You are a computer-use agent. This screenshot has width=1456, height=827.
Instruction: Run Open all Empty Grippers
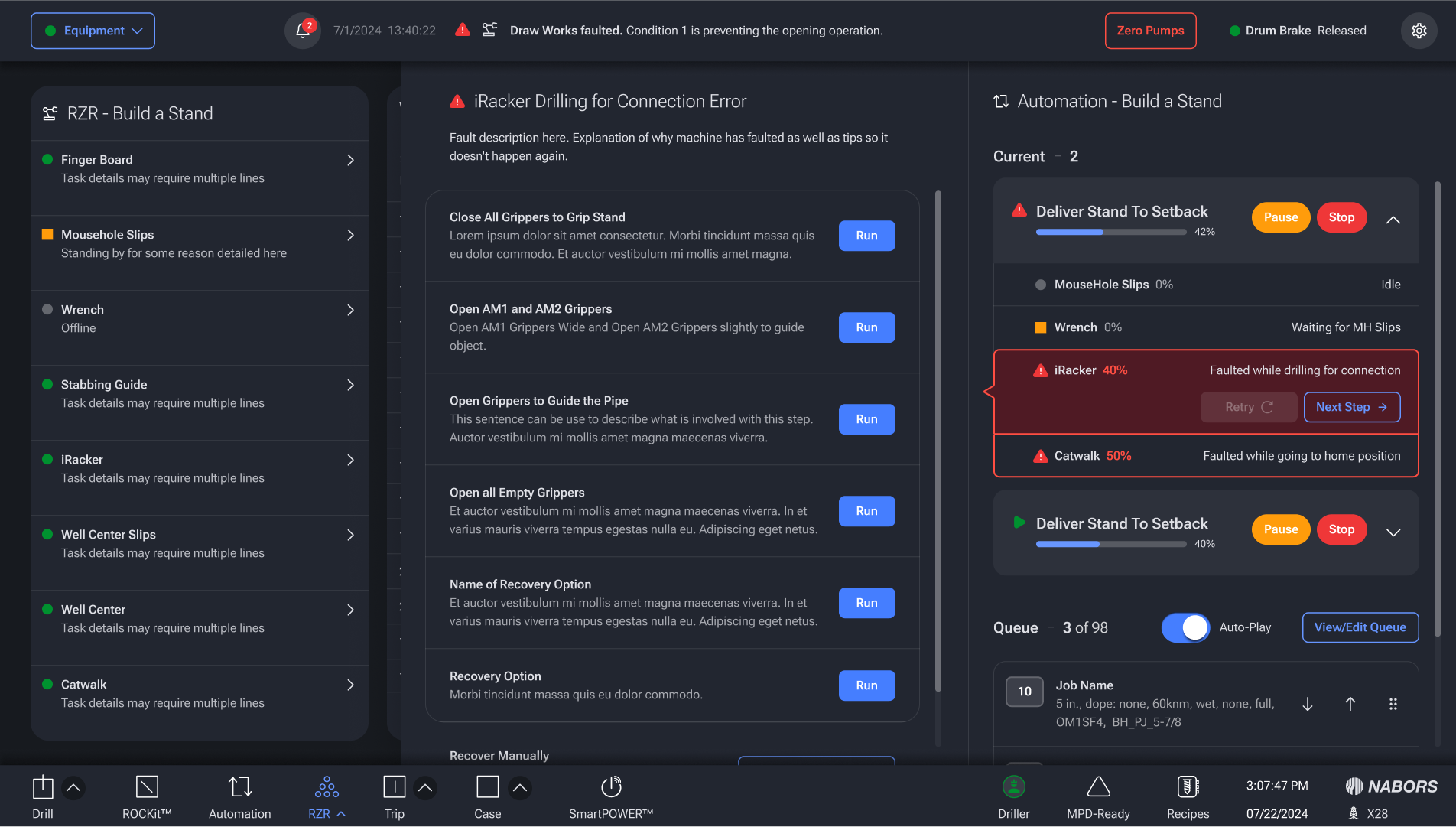866,511
